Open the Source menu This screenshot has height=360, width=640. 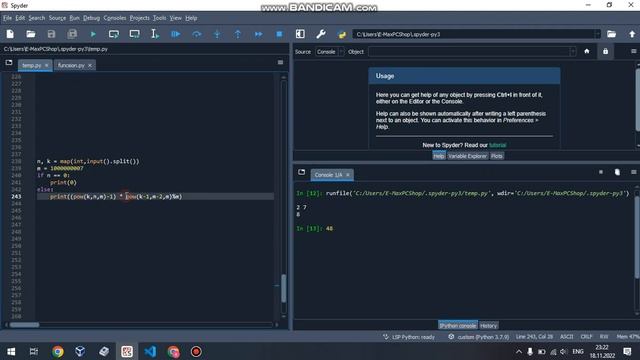[57, 18]
